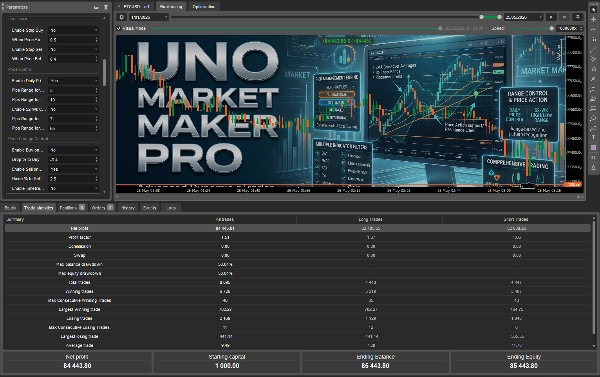
Task: Select the BTCUSD instance tab
Action: pyautogui.click(x=135, y=7)
